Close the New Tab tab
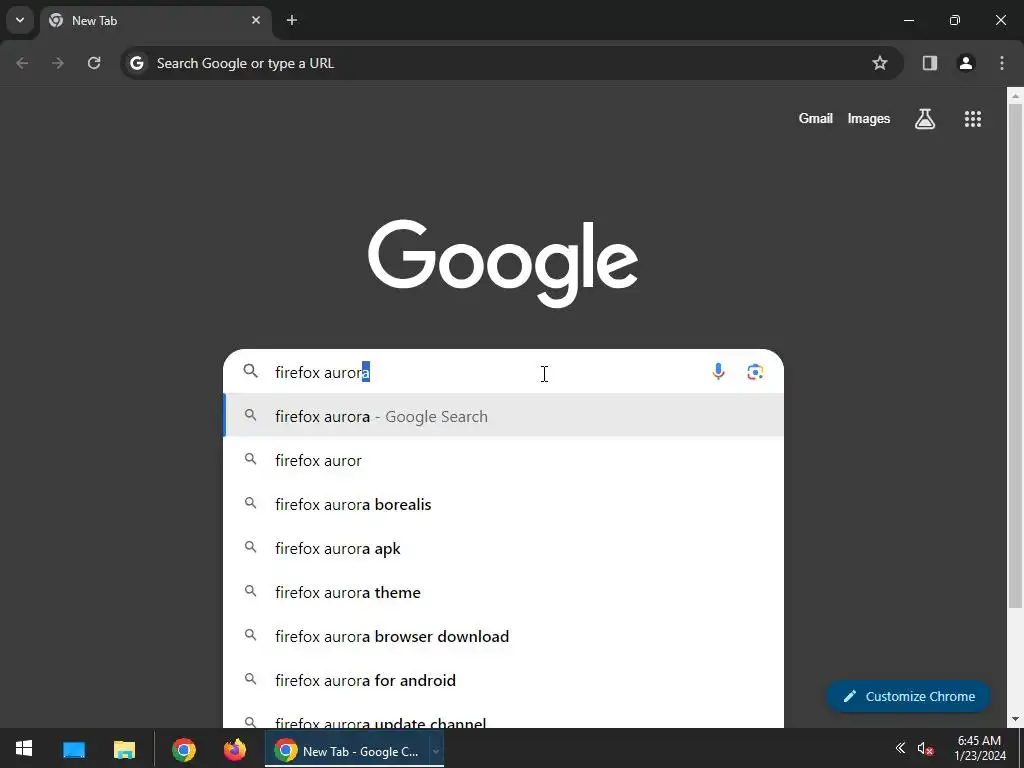This screenshot has width=1024, height=768. (x=256, y=20)
